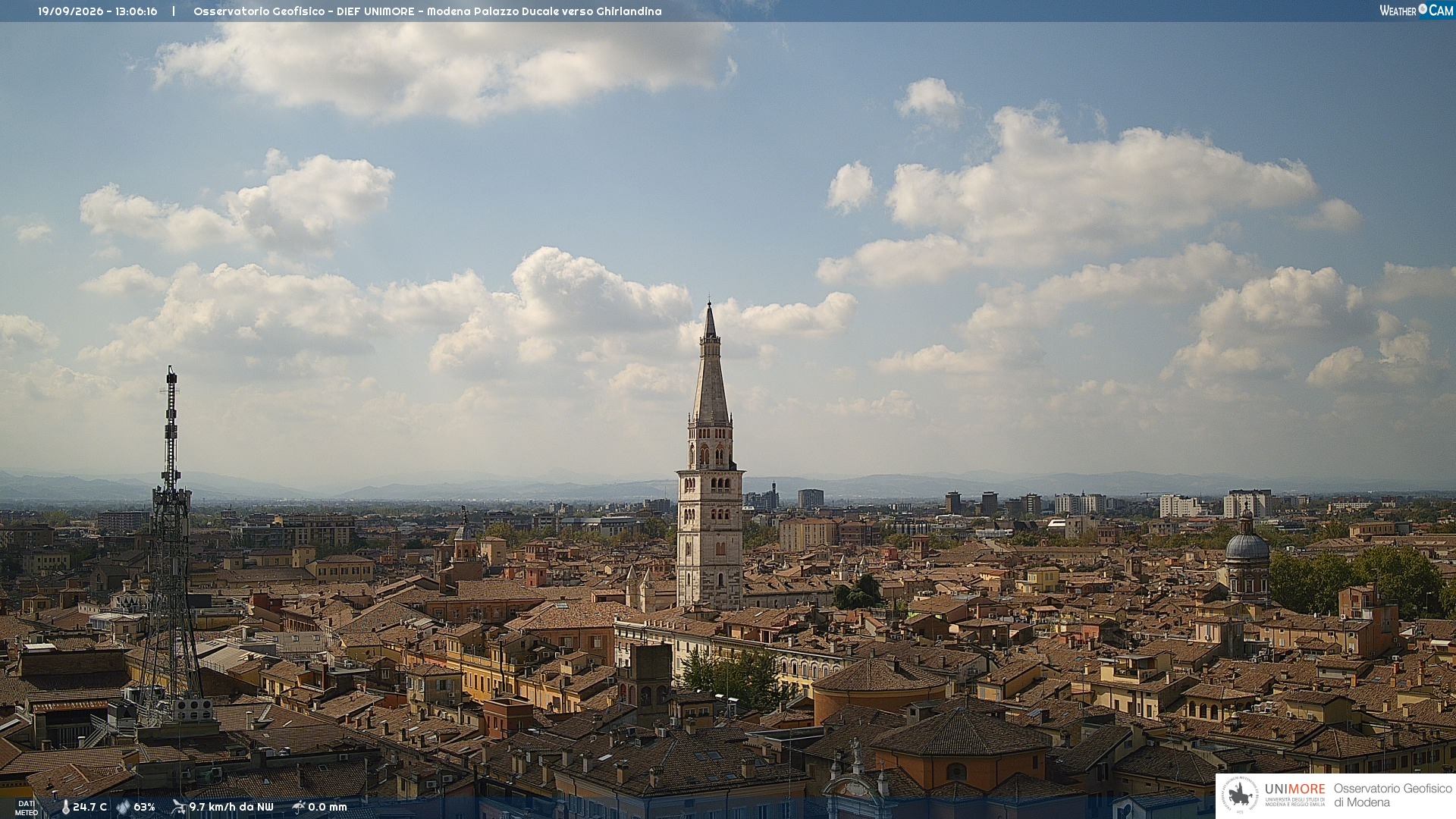
Task: Click the Ghirlandina tower spire tip
Action: pos(710,306)
